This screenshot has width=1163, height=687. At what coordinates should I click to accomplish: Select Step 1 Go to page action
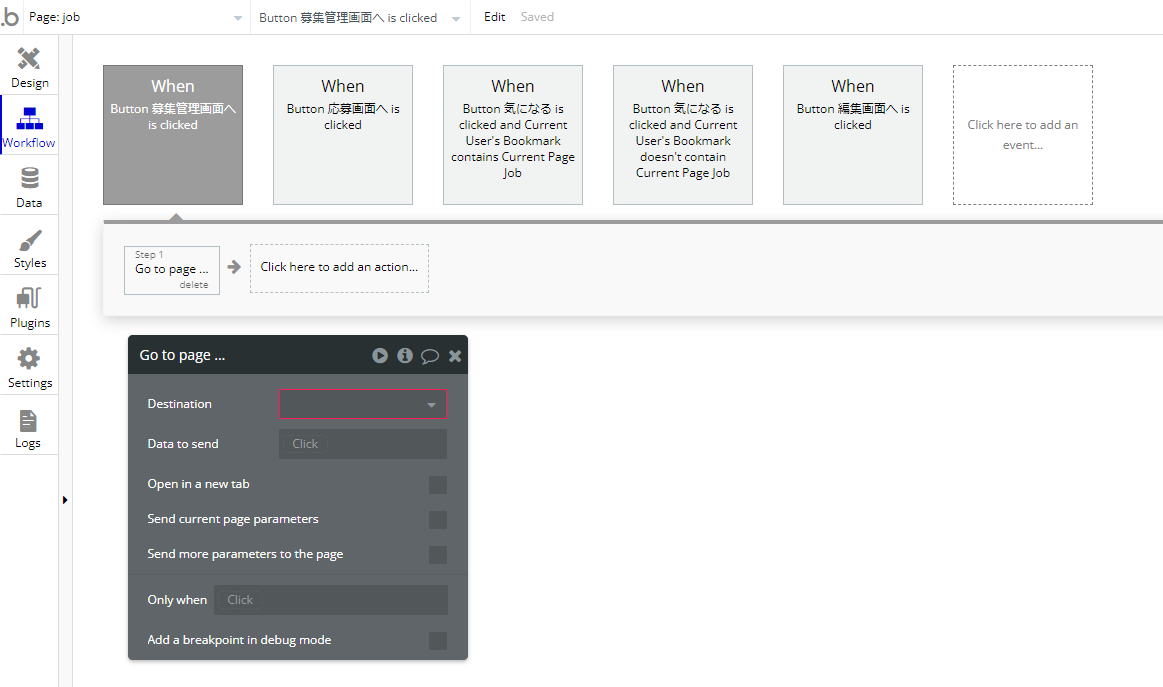pyautogui.click(x=171, y=269)
